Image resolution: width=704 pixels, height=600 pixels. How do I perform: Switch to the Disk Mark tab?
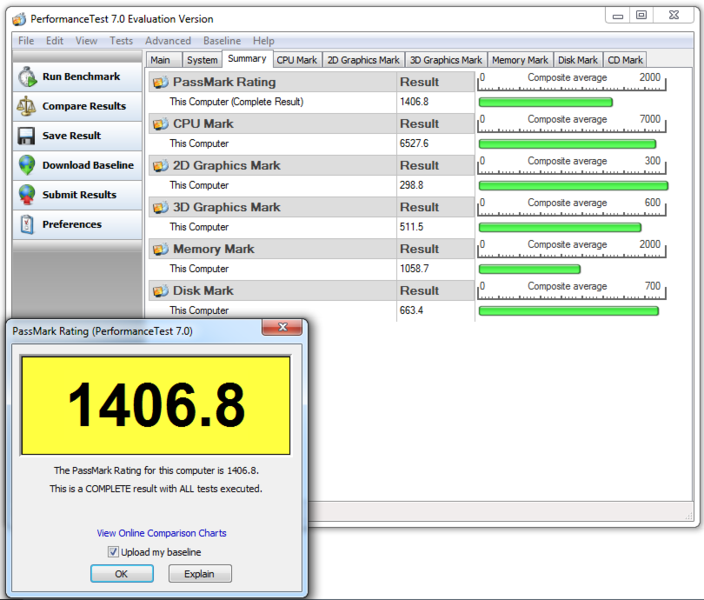pyautogui.click(x=578, y=60)
